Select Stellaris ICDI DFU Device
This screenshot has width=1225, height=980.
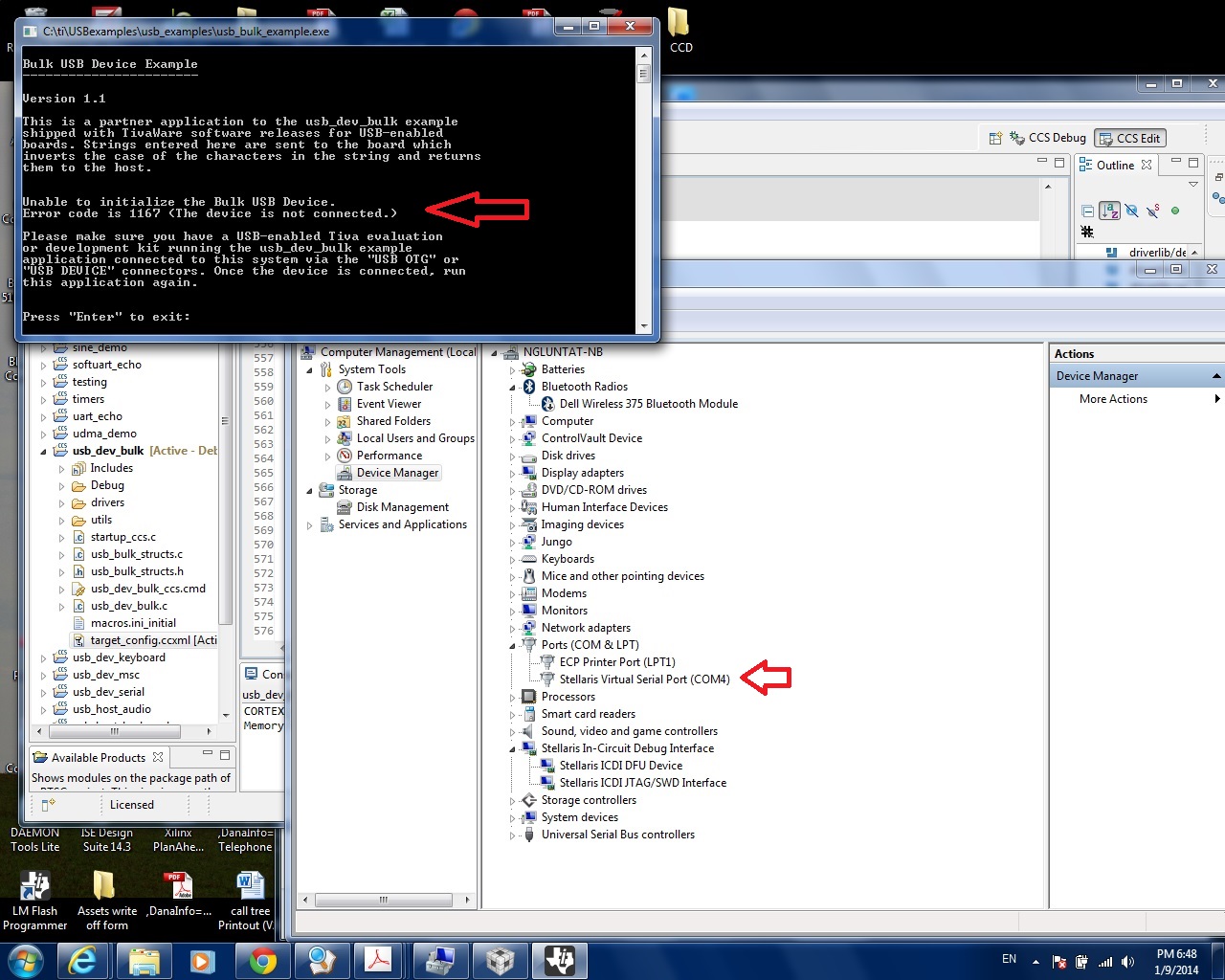[621, 766]
